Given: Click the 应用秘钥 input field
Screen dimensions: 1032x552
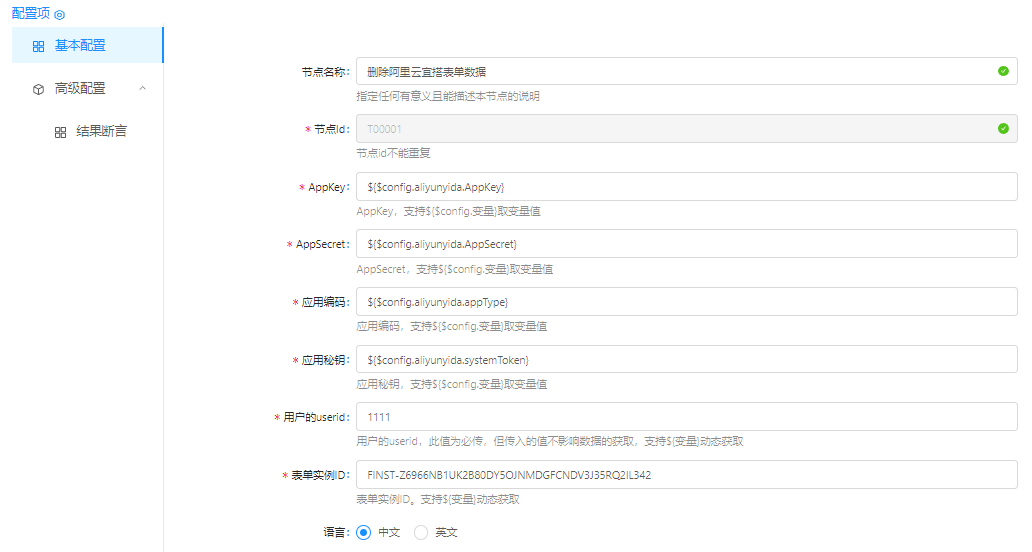Looking at the screenshot, I should tap(686, 359).
